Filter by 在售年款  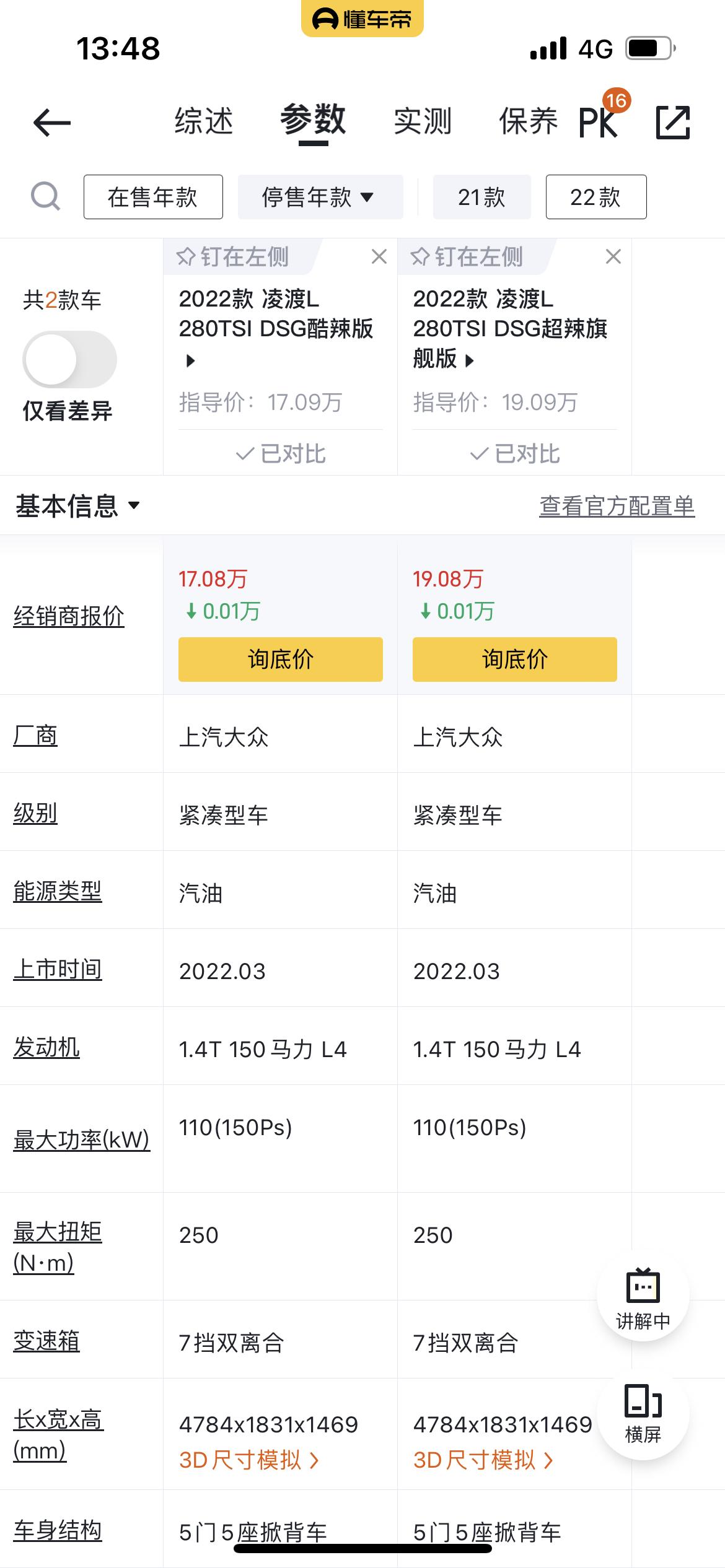coord(153,197)
